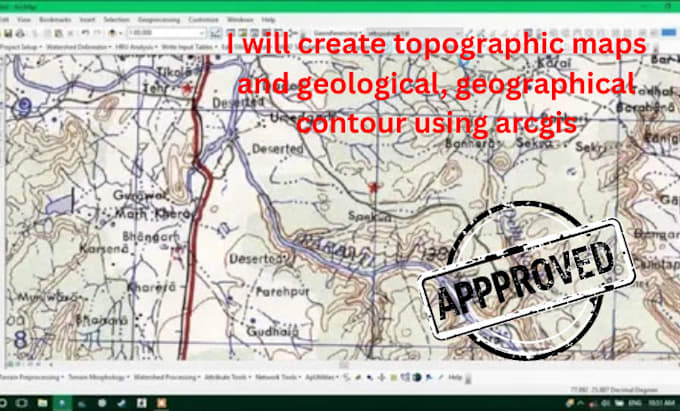Screen dimensions: 680x411
Task: Click the Task View taskbar icon
Action: 22,404
